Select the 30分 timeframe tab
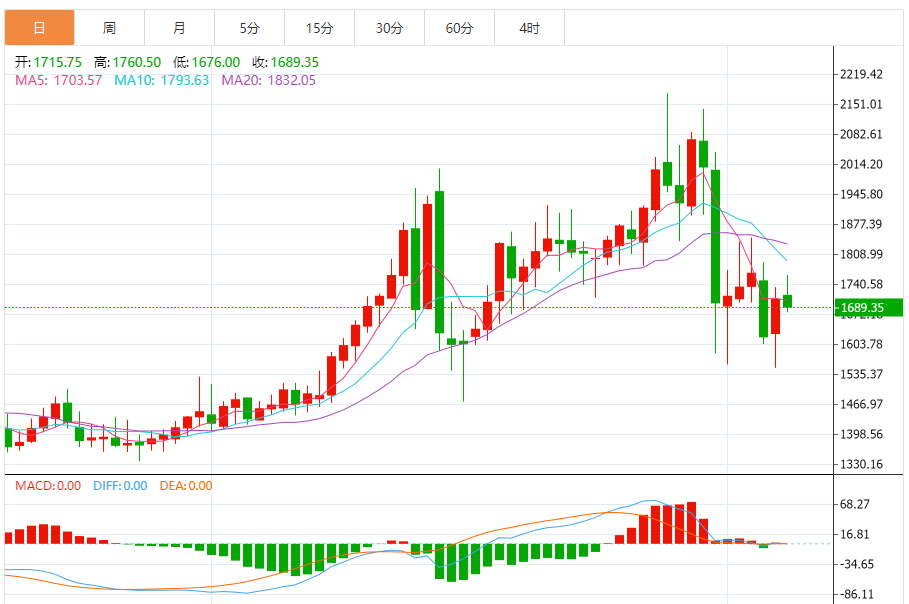The image size is (909, 604). point(389,28)
